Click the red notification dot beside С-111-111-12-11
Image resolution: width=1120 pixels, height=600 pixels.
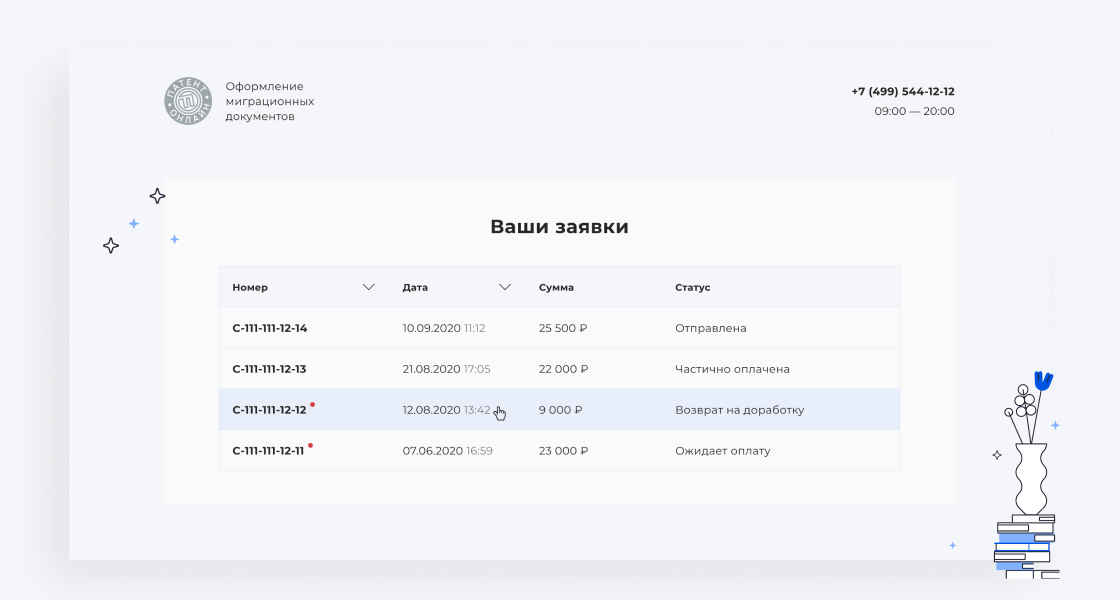(x=311, y=444)
